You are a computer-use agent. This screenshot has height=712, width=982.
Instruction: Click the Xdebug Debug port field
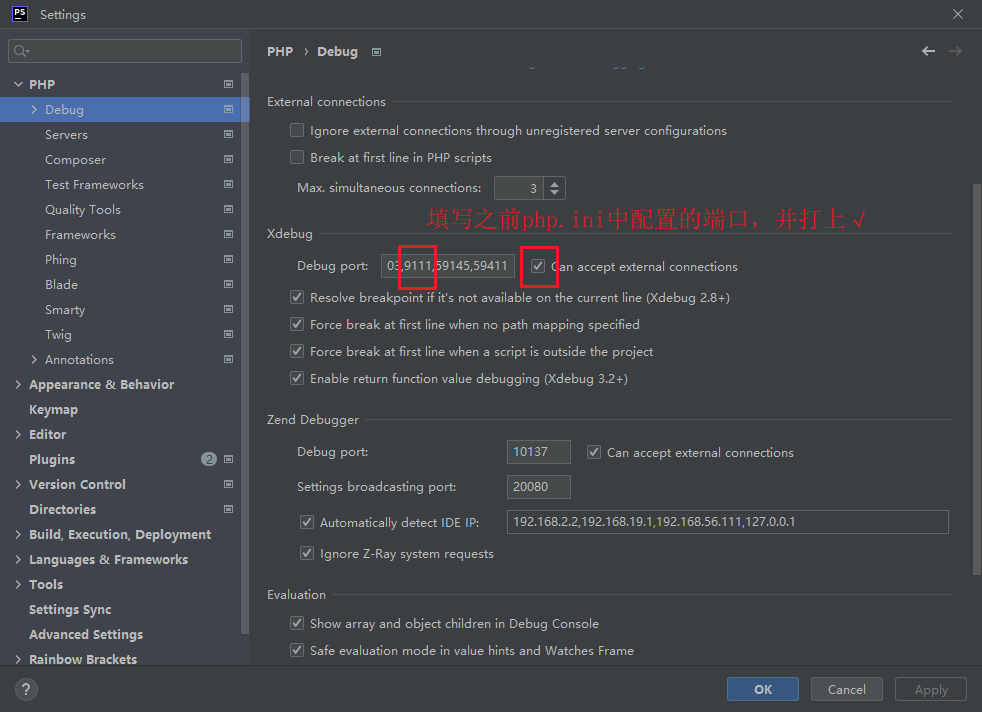pos(448,266)
